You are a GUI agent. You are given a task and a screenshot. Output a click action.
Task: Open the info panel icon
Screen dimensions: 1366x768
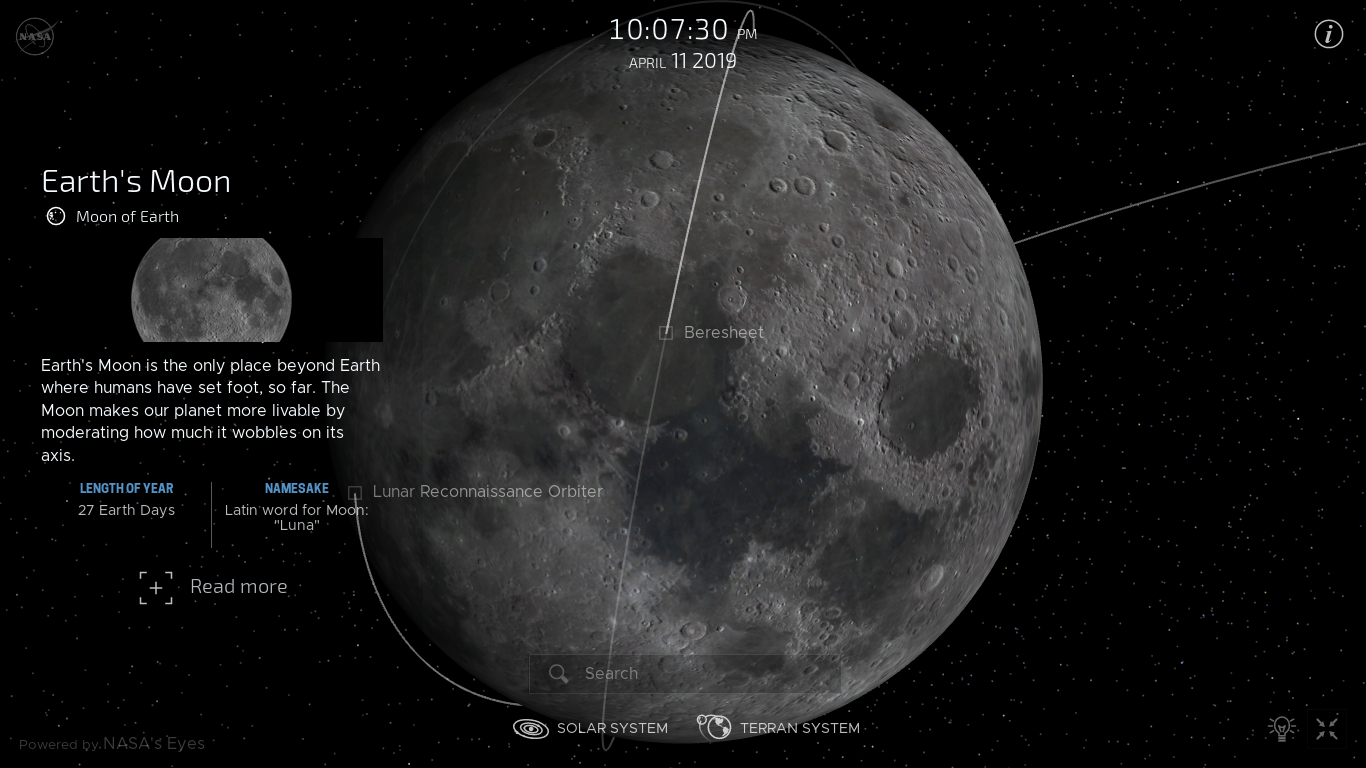pos(1328,34)
